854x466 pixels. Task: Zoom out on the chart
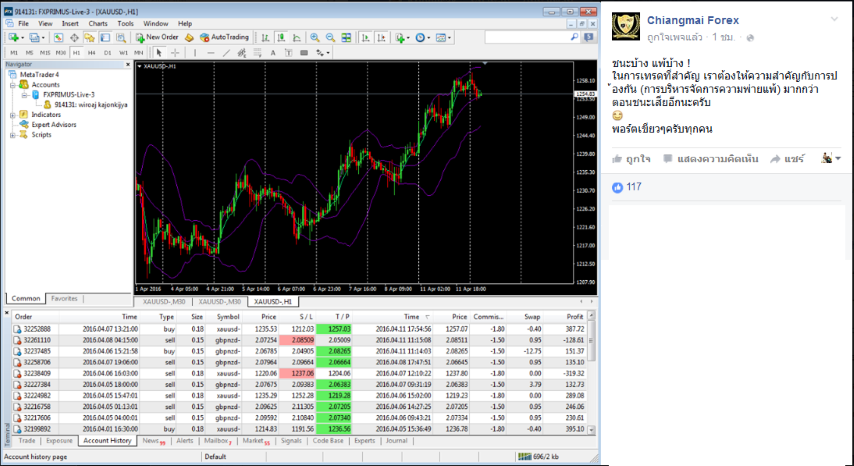click(x=330, y=38)
